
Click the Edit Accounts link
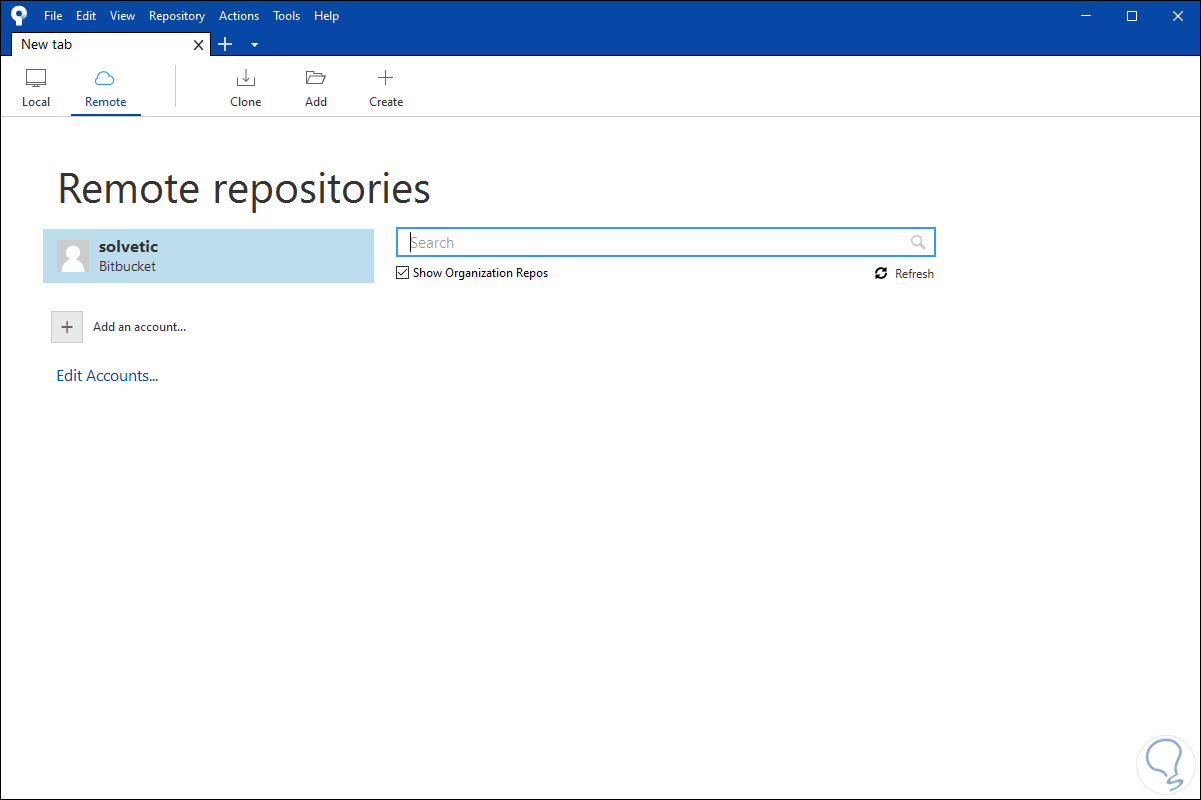coord(107,376)
